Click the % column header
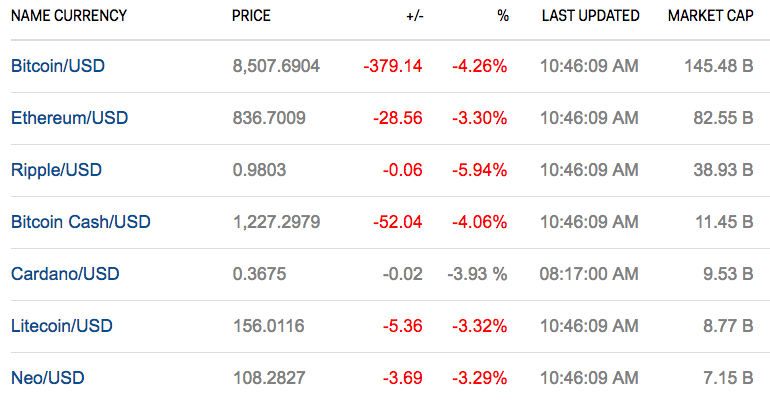Image resolution: width=770 pixels, height=404 pixels. pyautogui.click(x=502, y=16)
